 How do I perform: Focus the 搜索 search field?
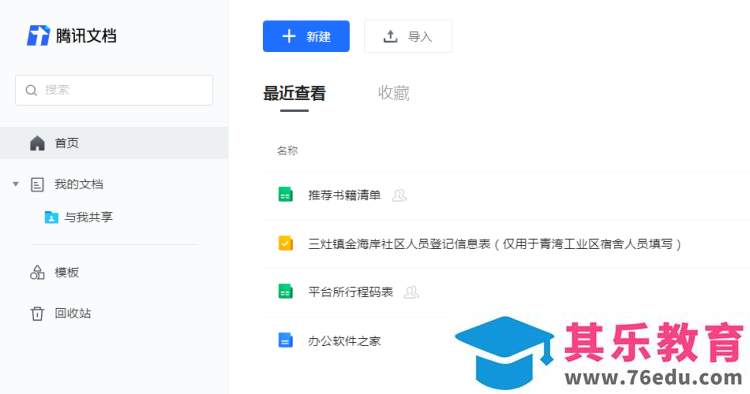[114, 90]
